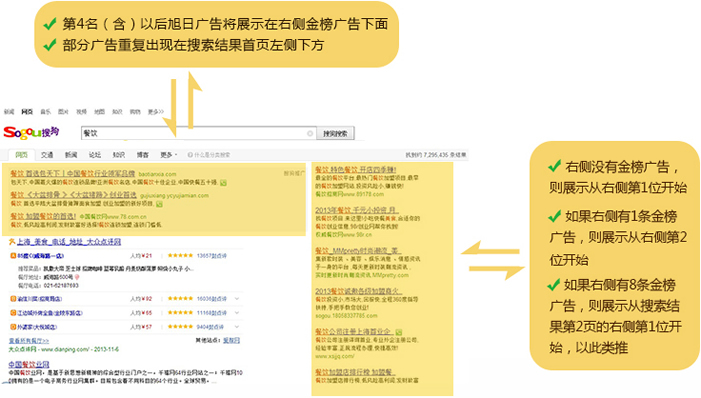The width and height of the screenshot is (701, 398).
Task: Expand the restaurant row with 人均¥92
Action: (x=237, y=299)
